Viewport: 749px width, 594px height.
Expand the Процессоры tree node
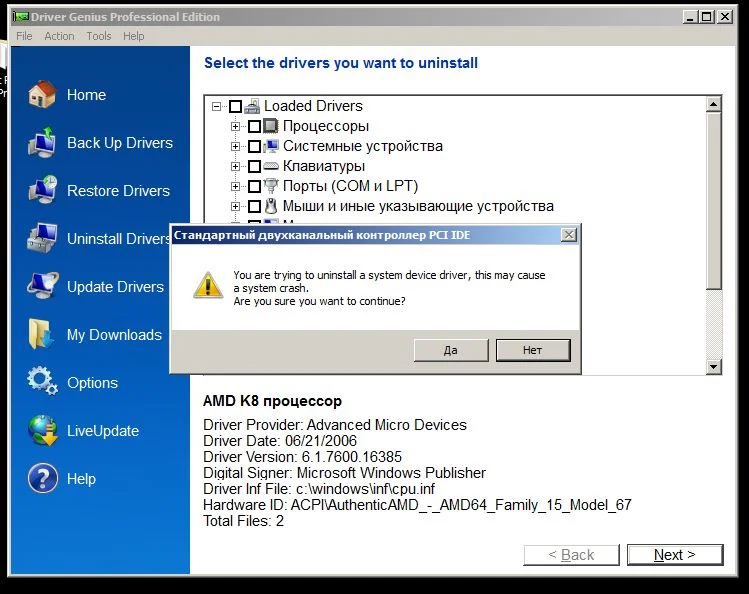coord(235,127)
